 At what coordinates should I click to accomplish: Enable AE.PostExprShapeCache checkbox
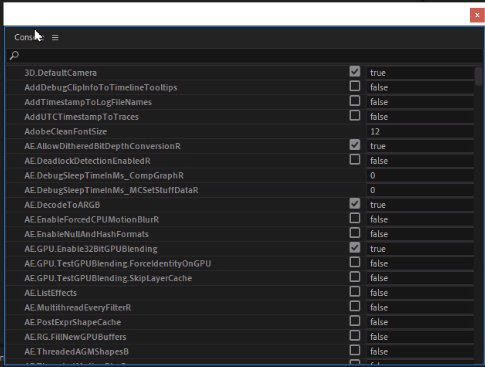pyautogui.click(x=355, y=321)
